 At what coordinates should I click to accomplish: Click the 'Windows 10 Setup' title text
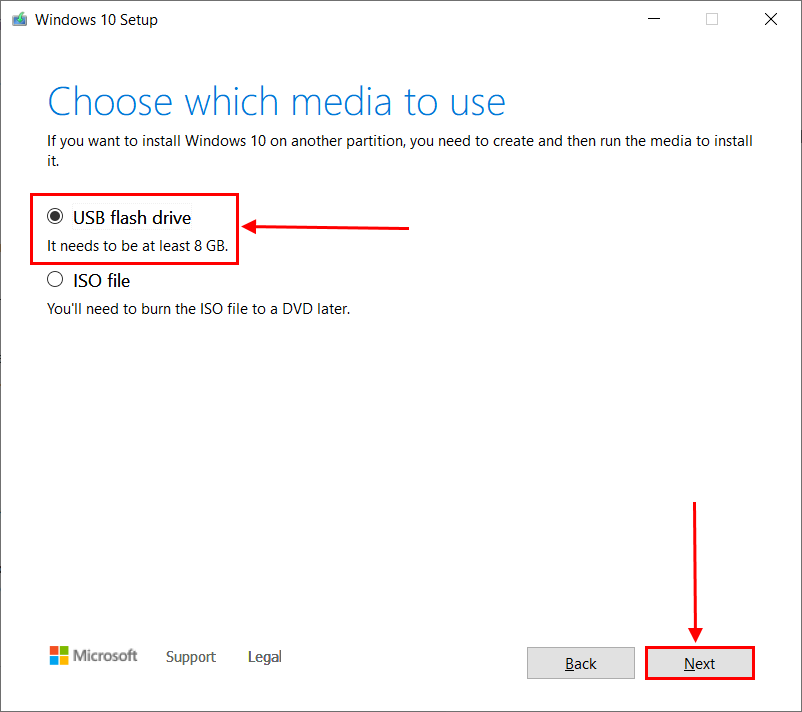pos(96,20)
